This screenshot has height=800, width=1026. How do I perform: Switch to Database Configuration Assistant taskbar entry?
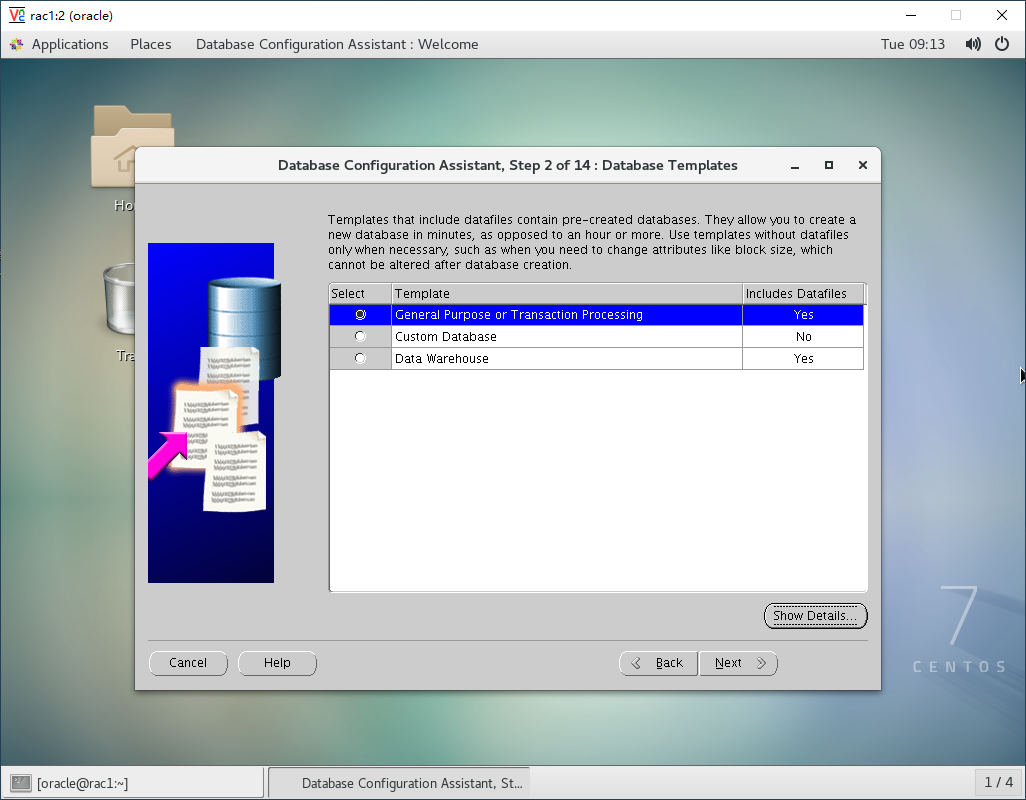[x=399, y=783]
